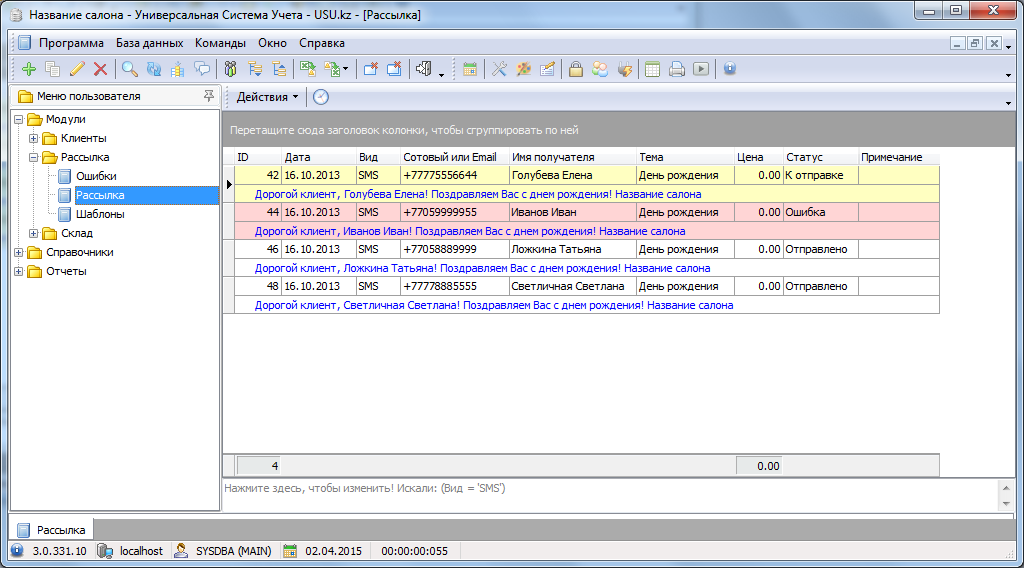1024x568 pixels.
Task: Click the pencil Edit record icon
Action: click(77, 69)
